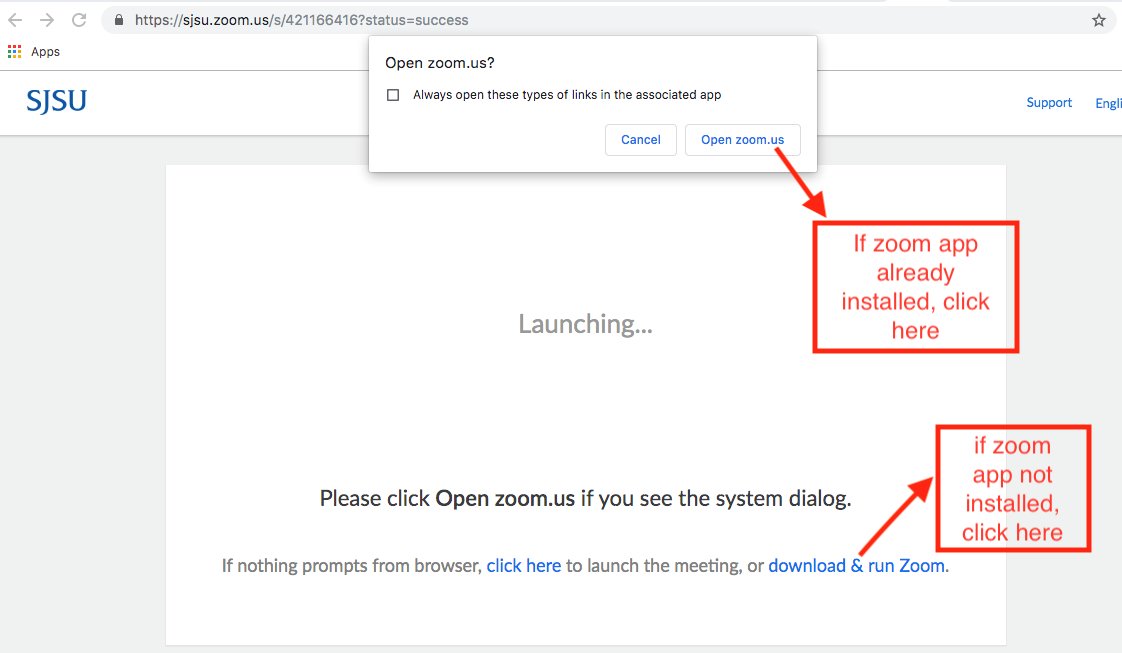1122x653 pixels.
Task: Click the 'Open zoom.us' button
Action: coord(742,140)
